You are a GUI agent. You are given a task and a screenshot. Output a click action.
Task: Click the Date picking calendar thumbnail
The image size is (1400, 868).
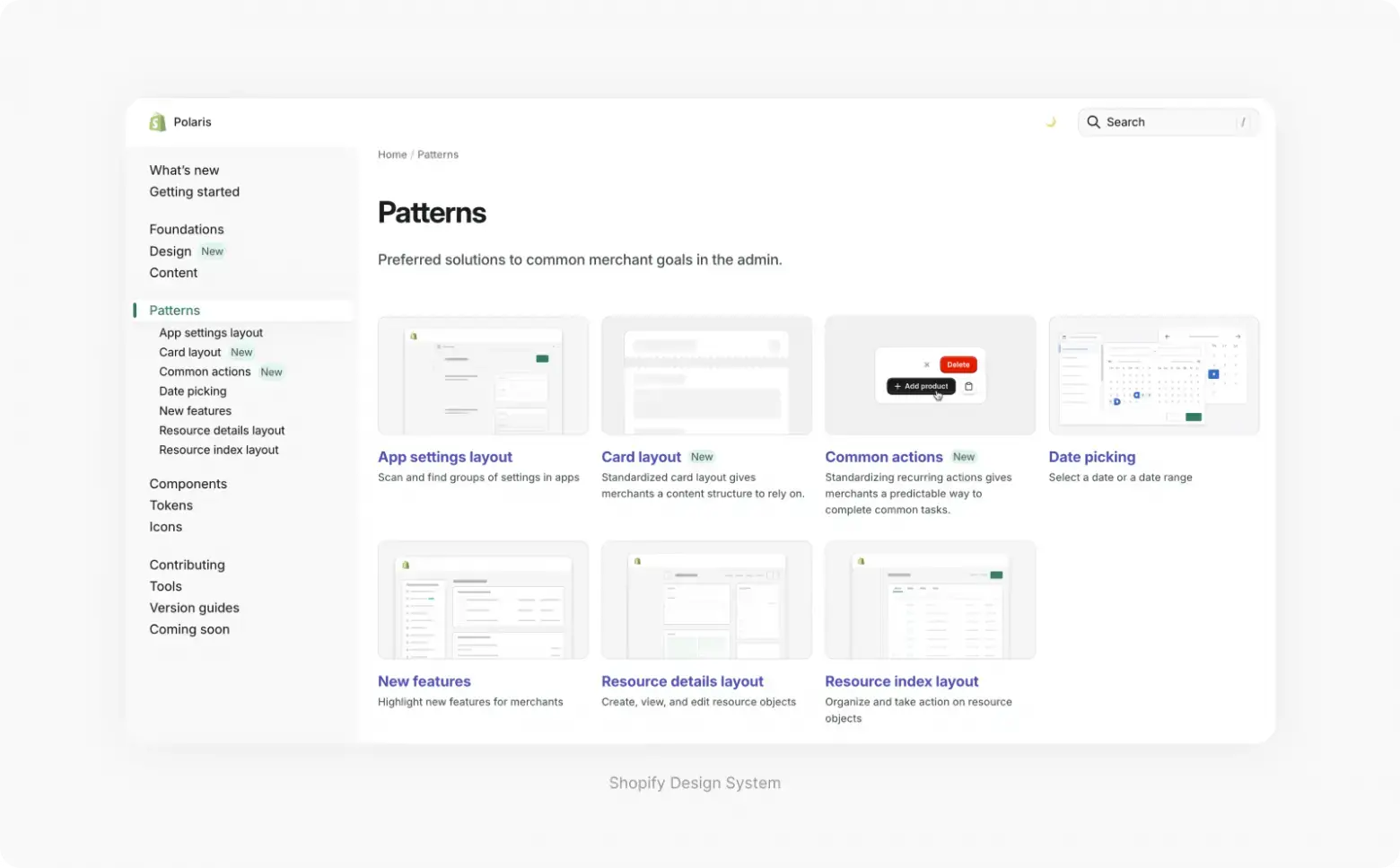pyautogui.click(x=1153, y=376)
